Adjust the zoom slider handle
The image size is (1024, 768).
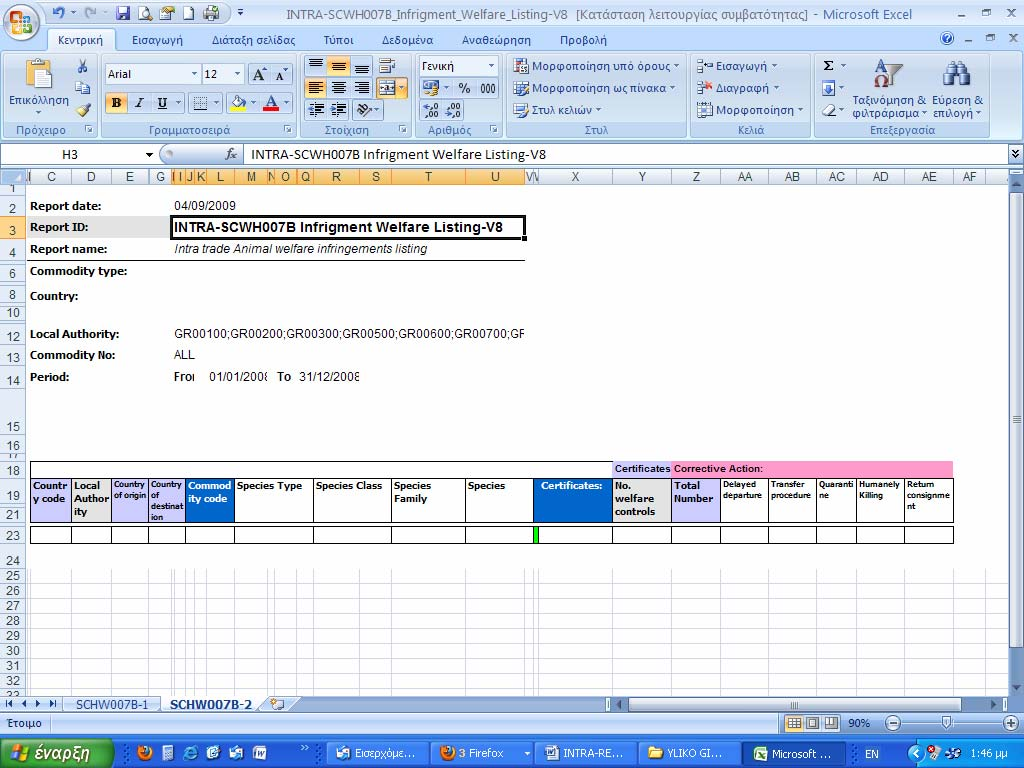pyautogui.click(x=946, y=723)
